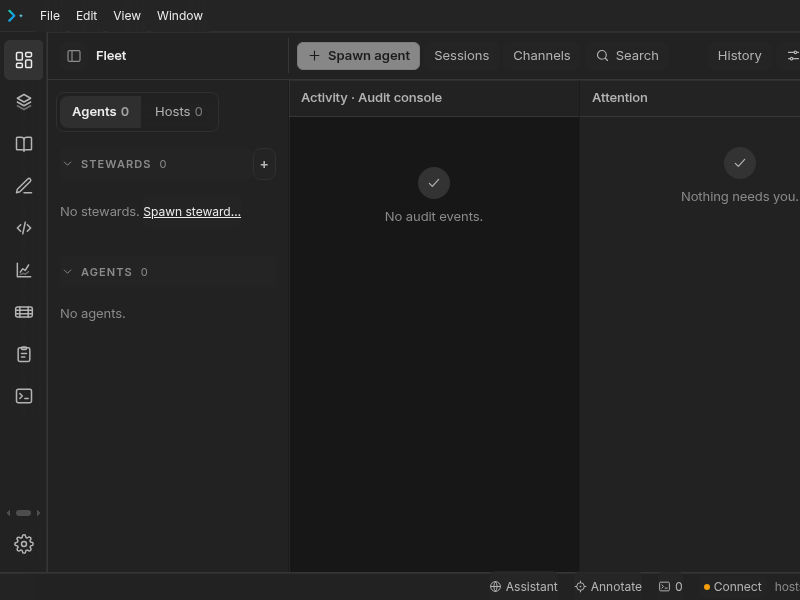Viewport: 800px width, 600px height.
Task: Click the app logo chevron icon
Action: (14, 16)
